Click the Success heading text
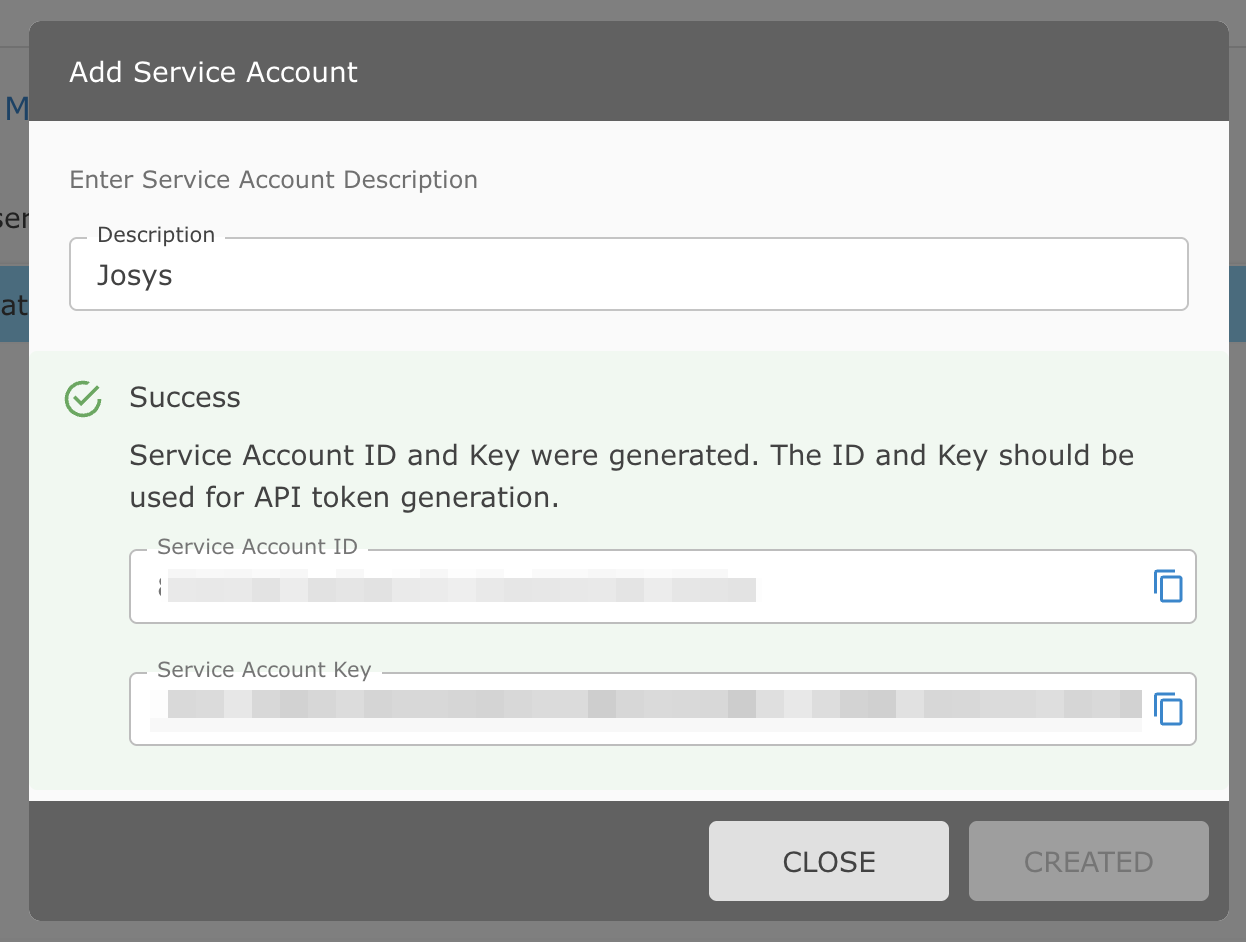1246x942 pixels. pos(185,398)
